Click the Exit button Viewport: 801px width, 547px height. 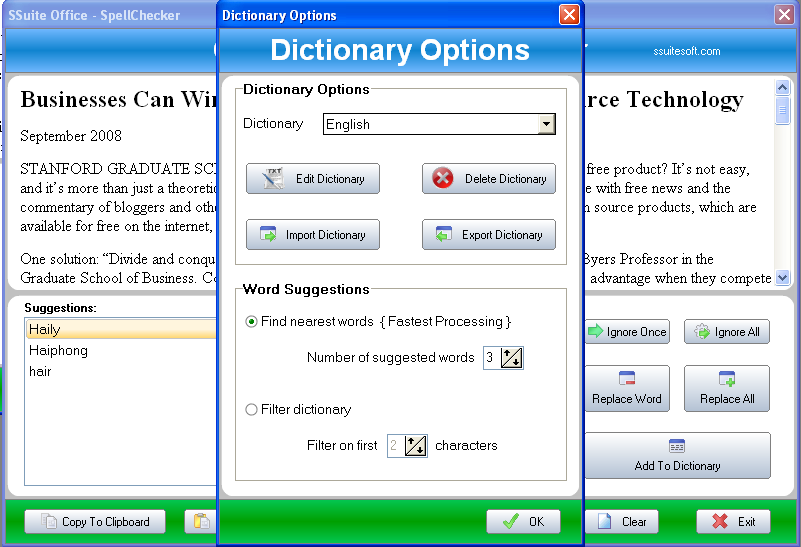click(x=733, y=522)
